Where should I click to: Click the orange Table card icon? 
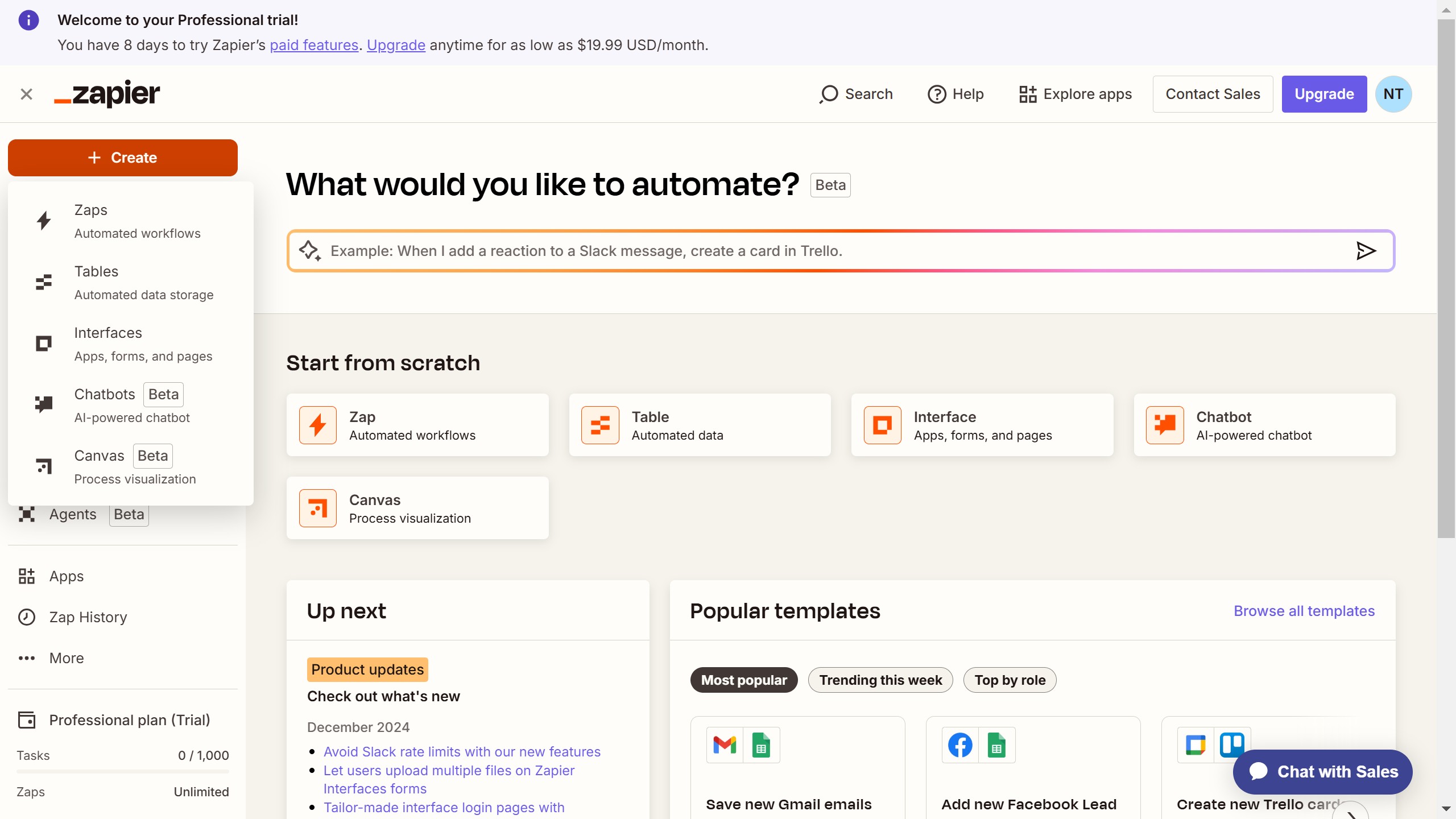tap(600, 425)
